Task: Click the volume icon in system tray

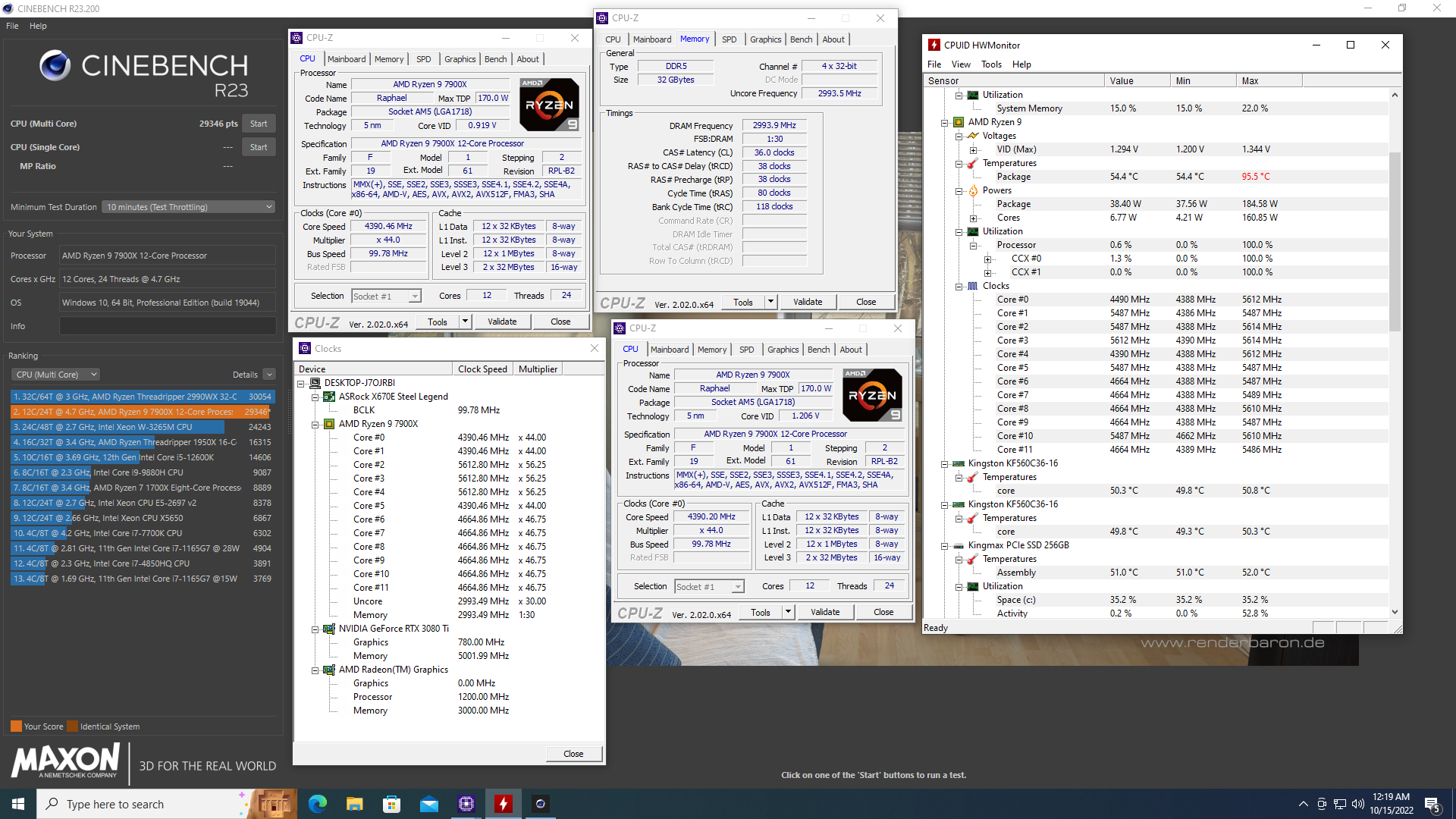Action: pos(1357,804)
